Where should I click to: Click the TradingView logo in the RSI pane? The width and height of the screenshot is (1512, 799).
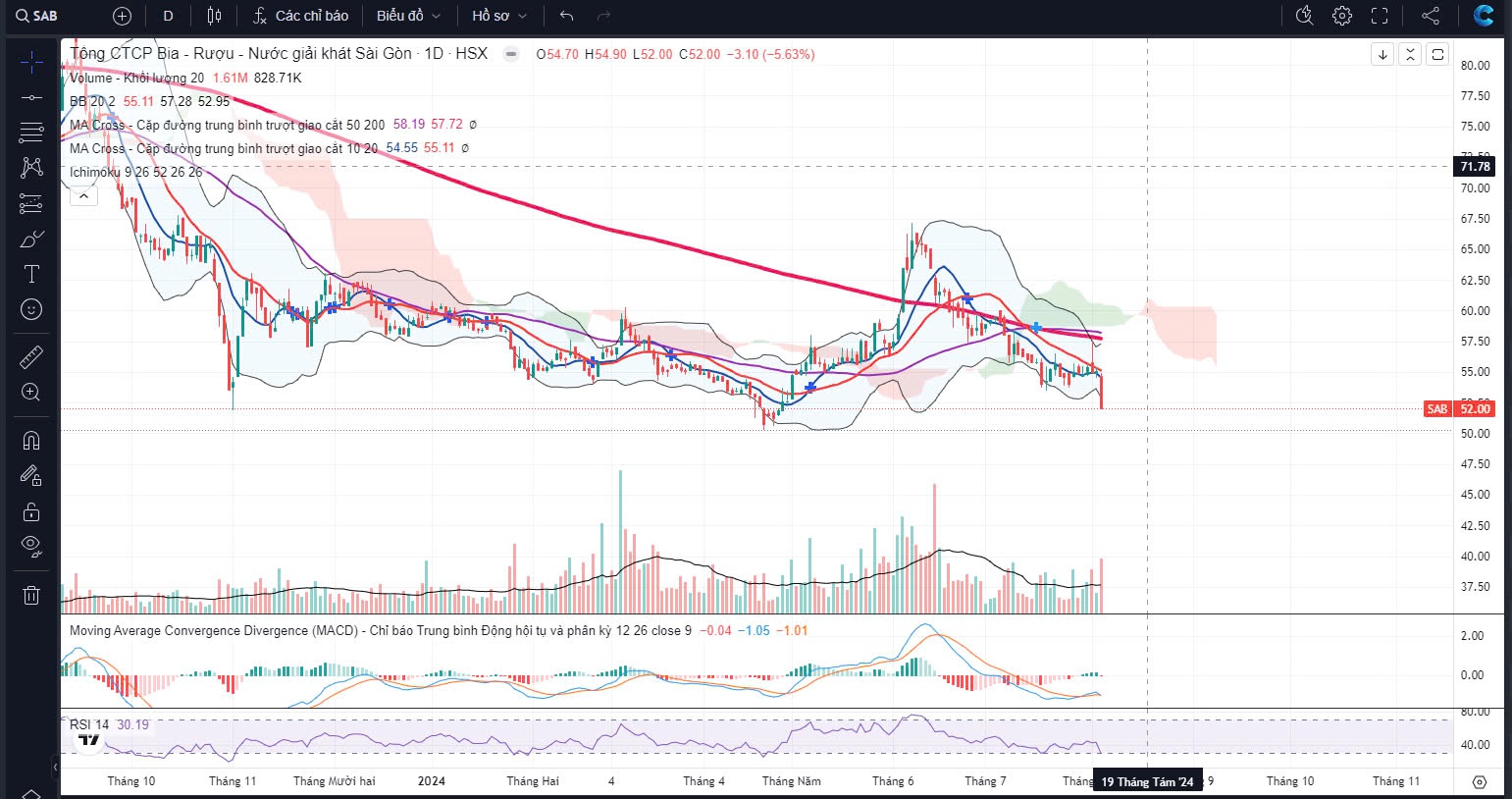(x=88, y=739)
